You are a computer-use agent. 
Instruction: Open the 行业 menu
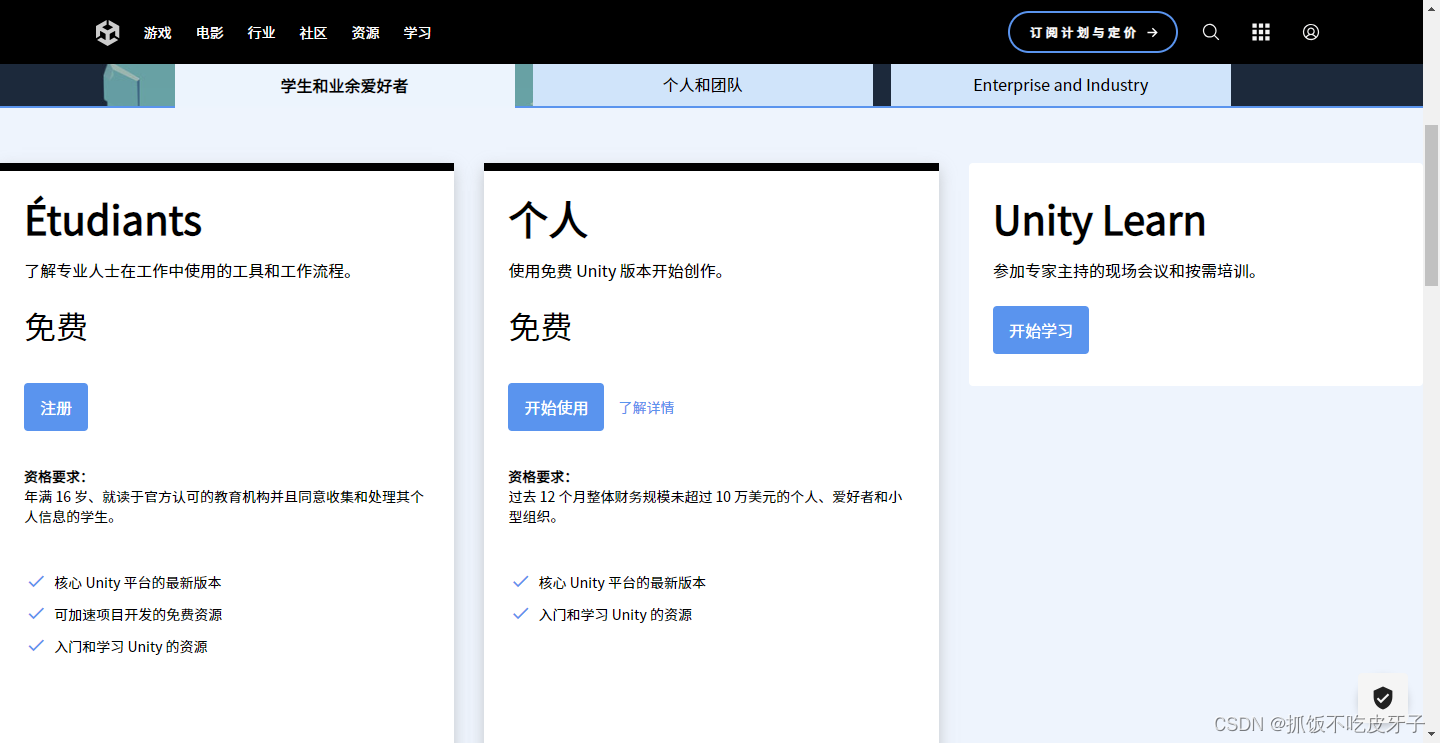coord(262,33)
